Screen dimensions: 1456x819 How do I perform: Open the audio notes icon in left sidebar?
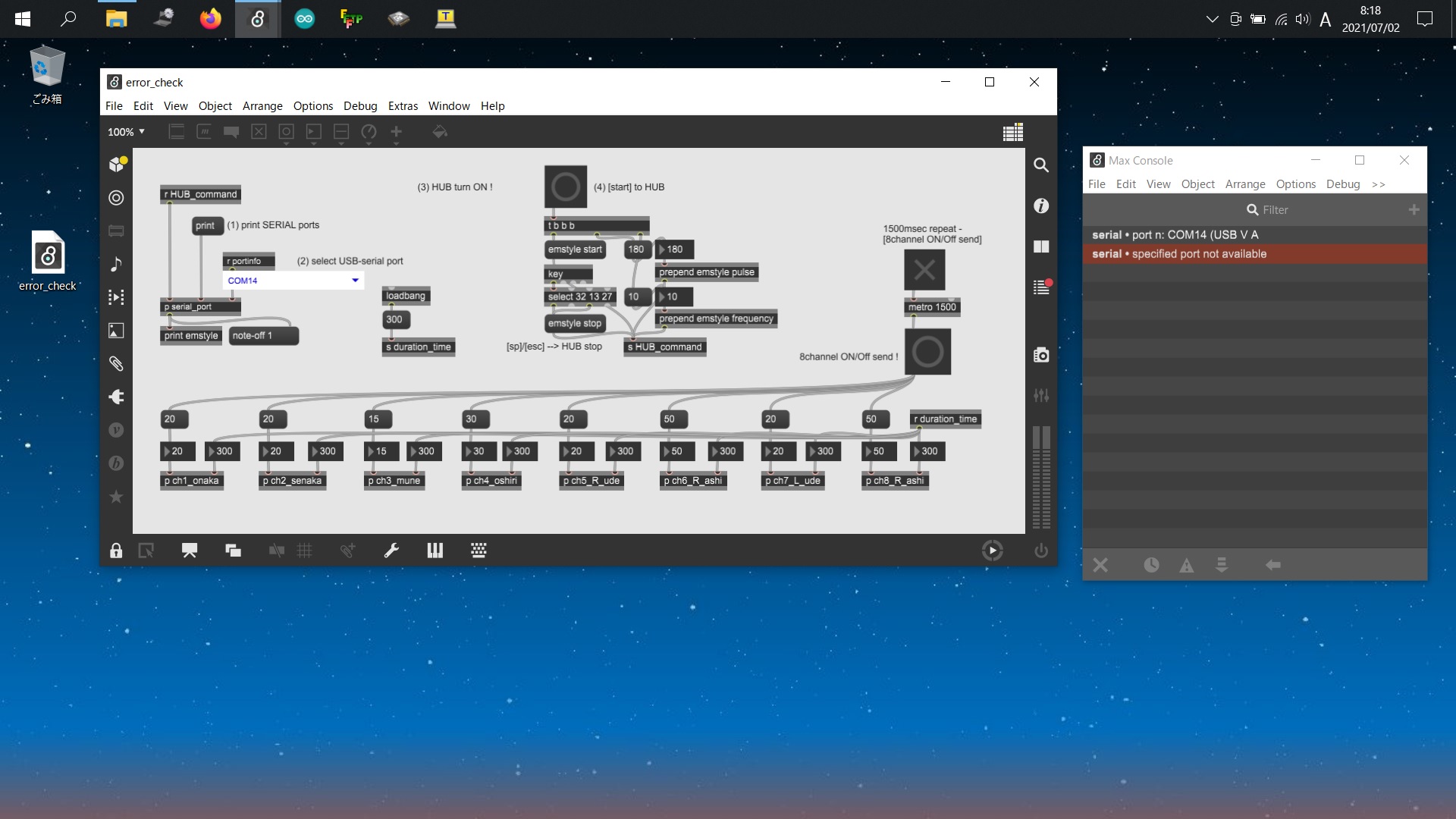[116, 264]
